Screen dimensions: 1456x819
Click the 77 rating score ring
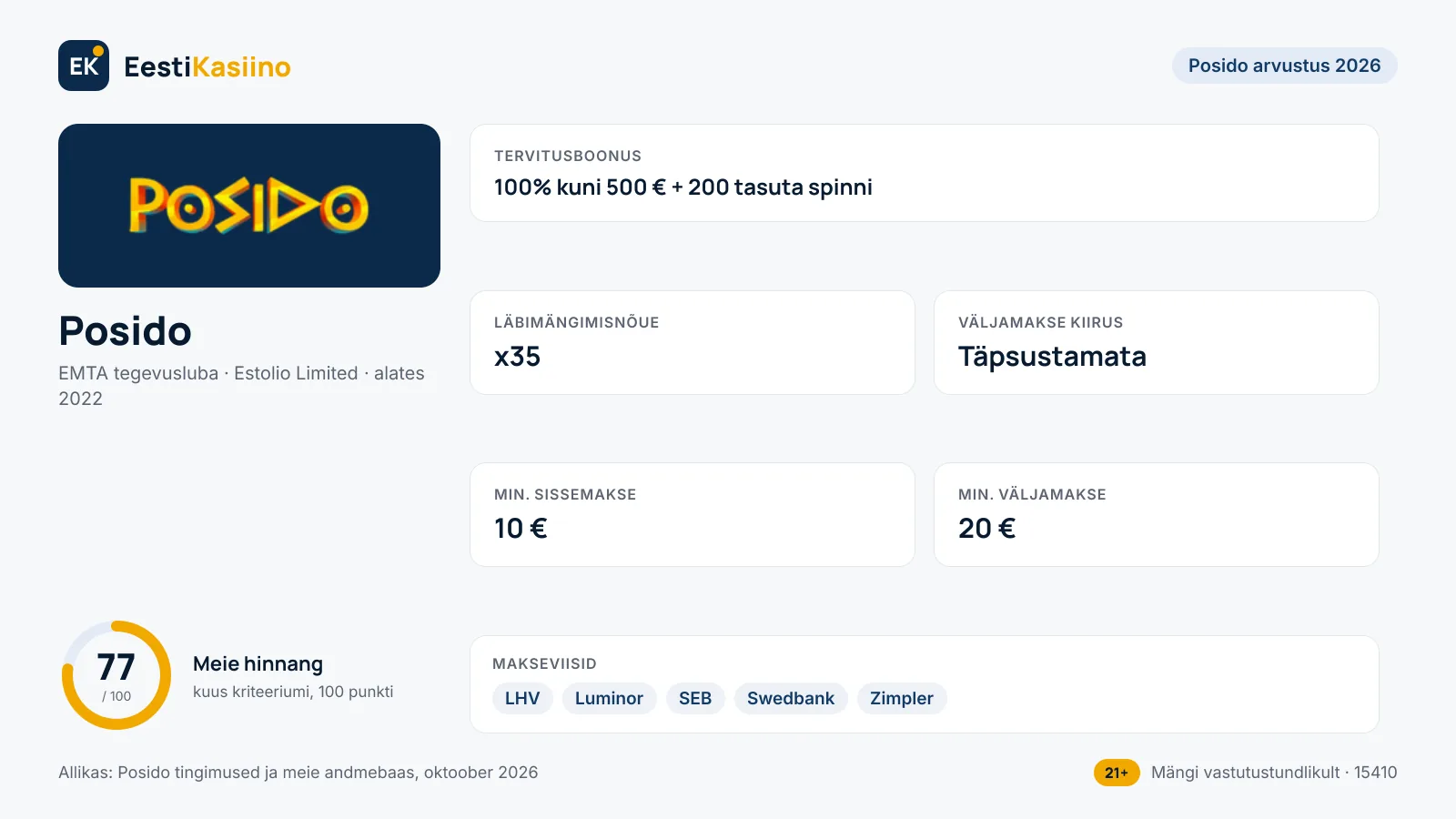tap(116, 675)
